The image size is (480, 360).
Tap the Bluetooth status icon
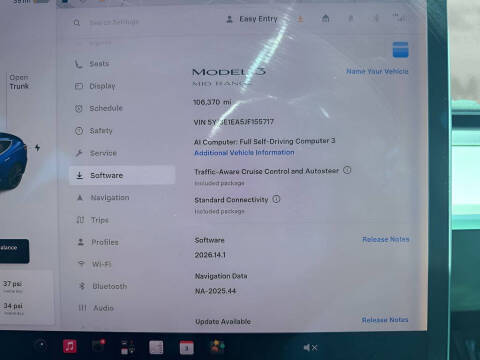[x=376, y=18]
